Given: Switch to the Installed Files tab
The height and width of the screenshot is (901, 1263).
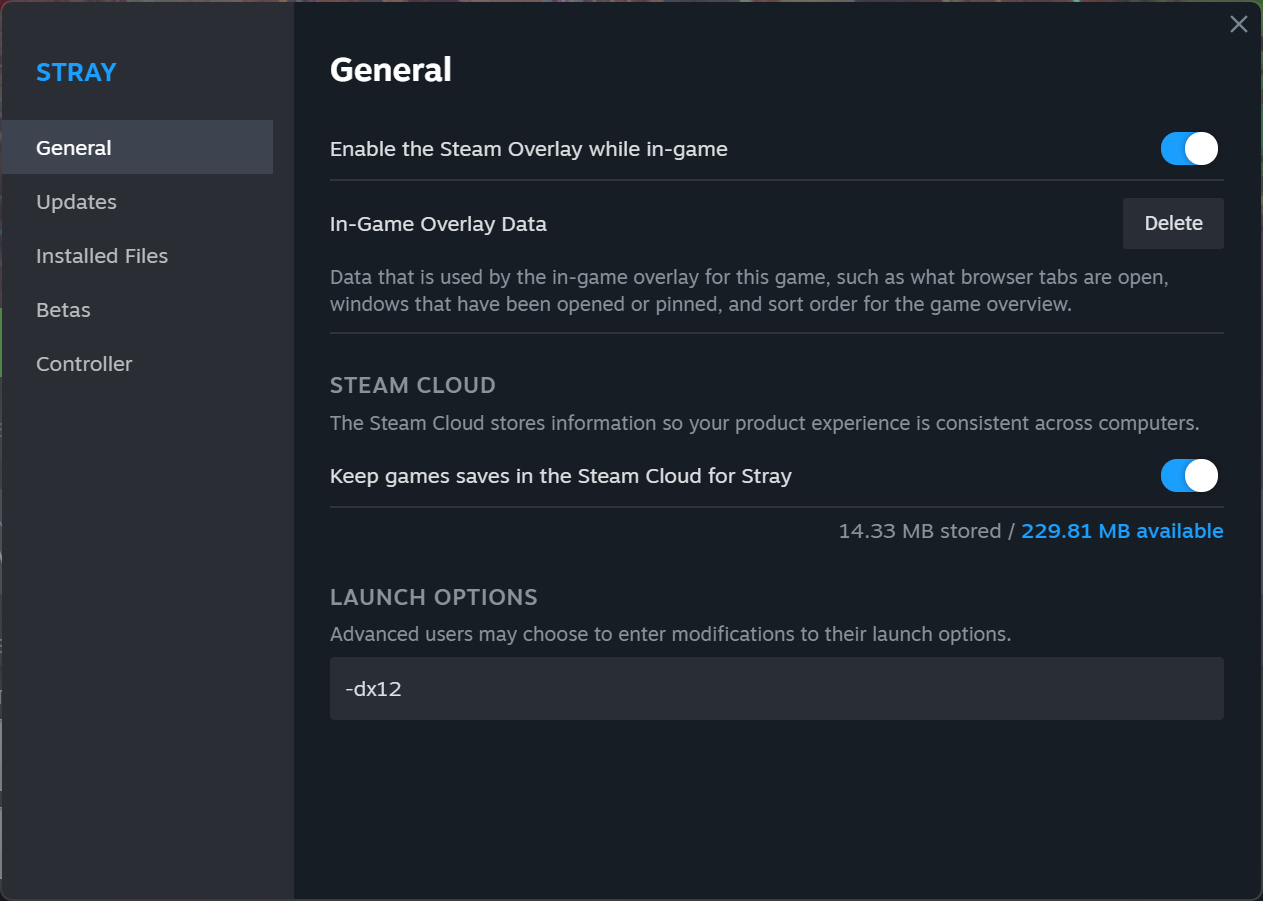Looking at the screenshot, I should [x=102, y=256].
